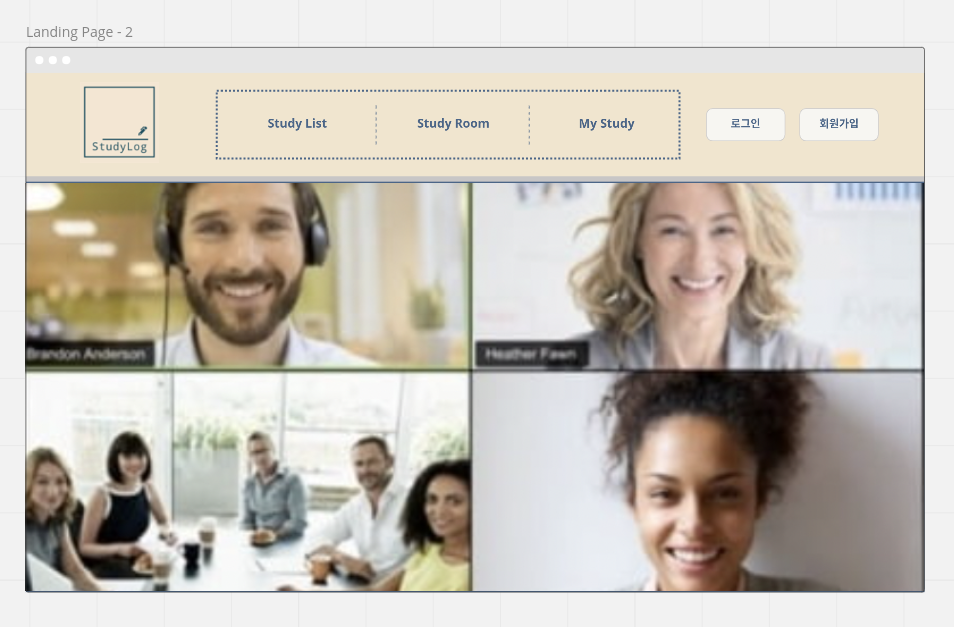Select the curly-haired woman video tile
The width and height of the screenshot is (954, 627).
click(x=698, y=481)
